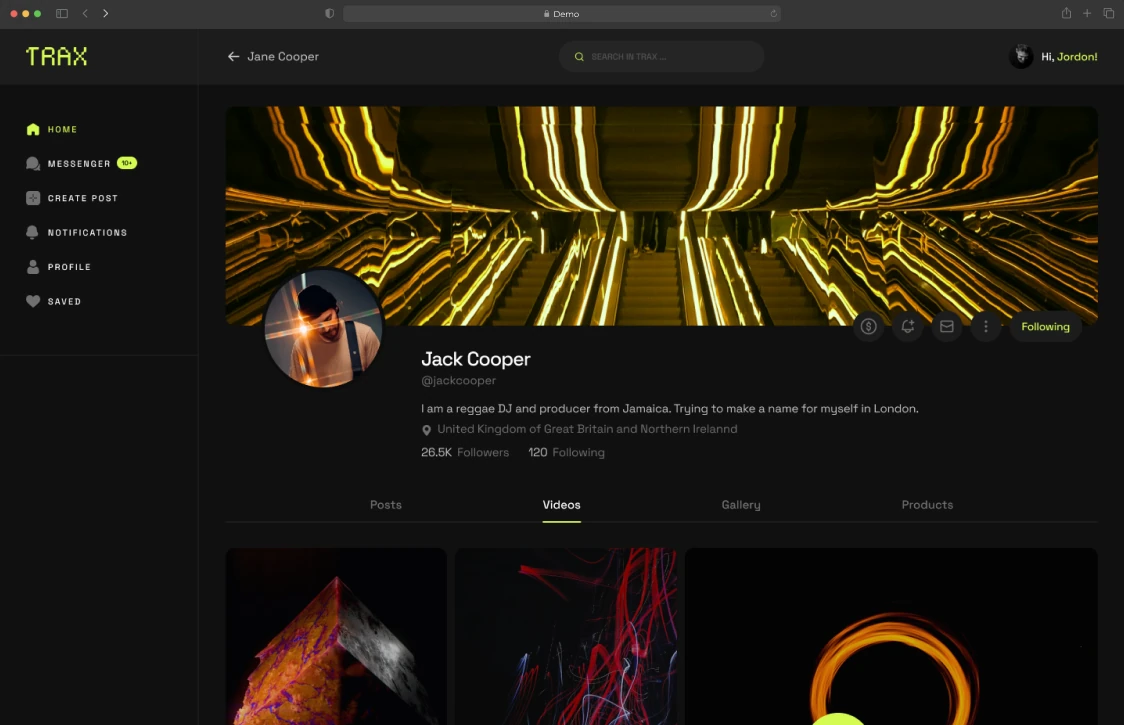Click the browser tab overview icon
The width and height of the screenshot is (1124, 725).
[1108, 14]
